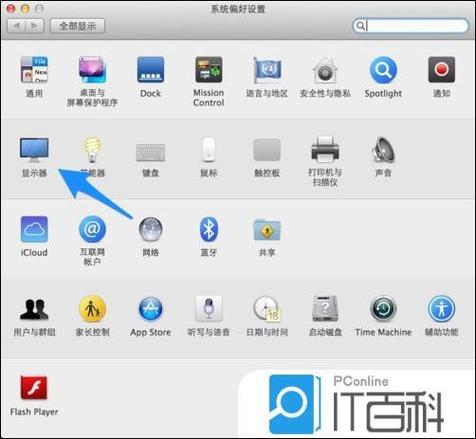Open 语言与地区 flag icon

[x=267, y=70]
